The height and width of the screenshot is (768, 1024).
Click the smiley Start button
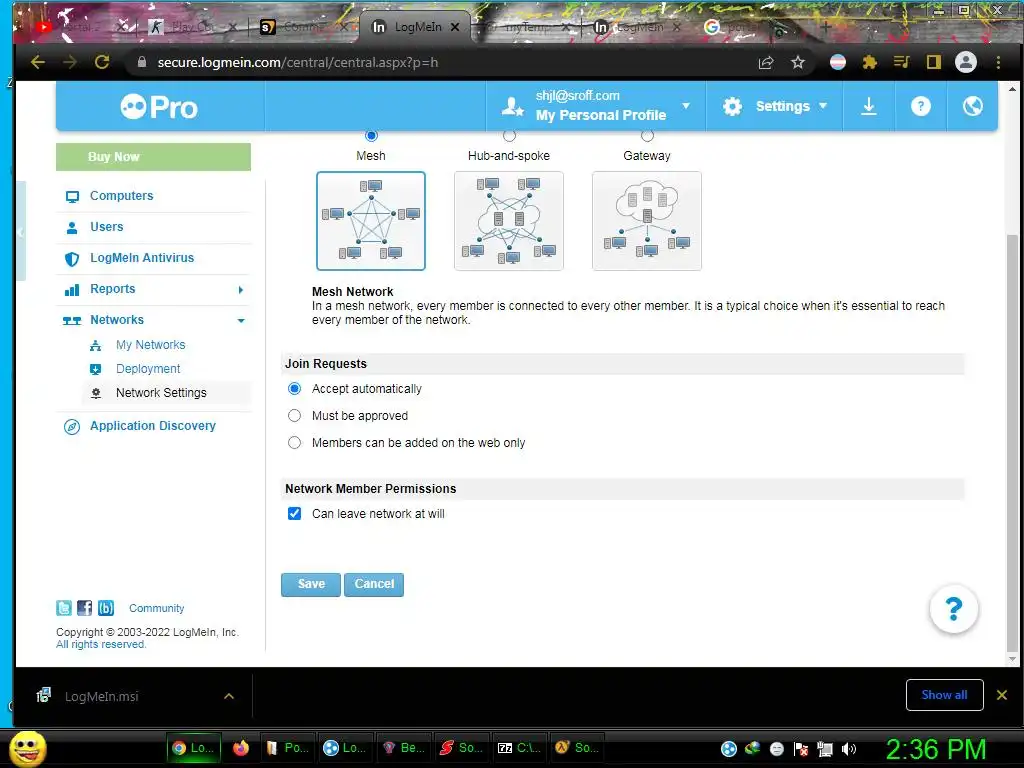[28, 748]
